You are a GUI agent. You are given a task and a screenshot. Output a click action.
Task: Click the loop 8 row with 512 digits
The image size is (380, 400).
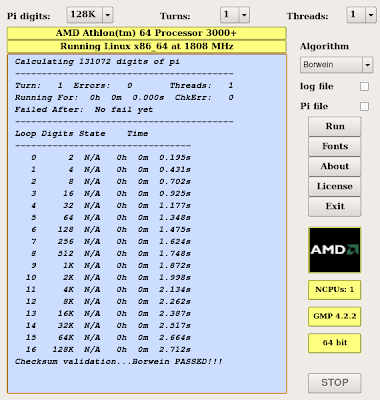111,254
